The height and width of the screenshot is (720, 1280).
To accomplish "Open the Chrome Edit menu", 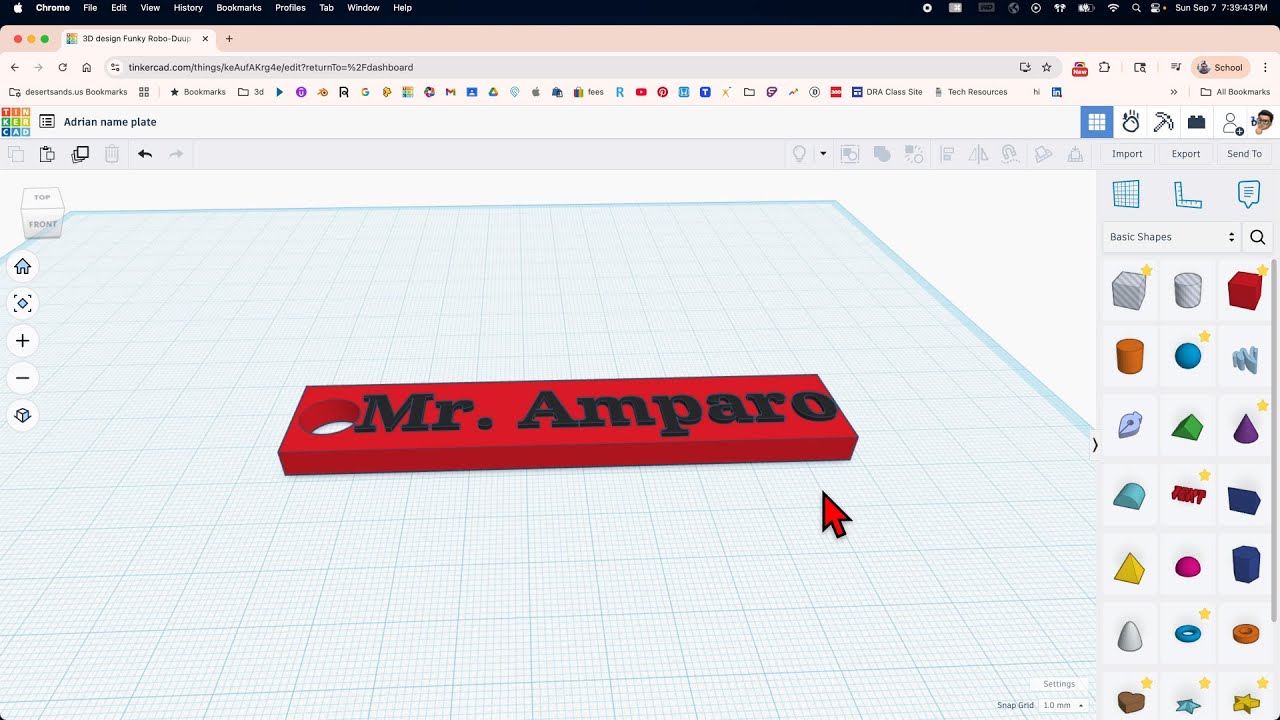I will click(x=119, y=8).
